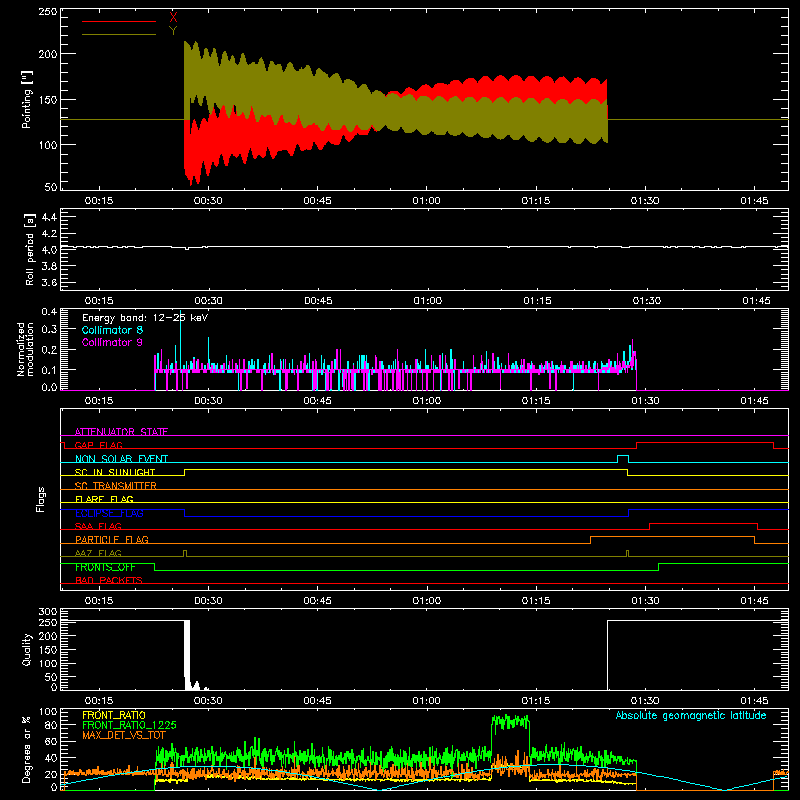Viewport: 800px width, 800px height.
Task: Click the SC_TRANSMITTER flag label
Action: point(116,486)
